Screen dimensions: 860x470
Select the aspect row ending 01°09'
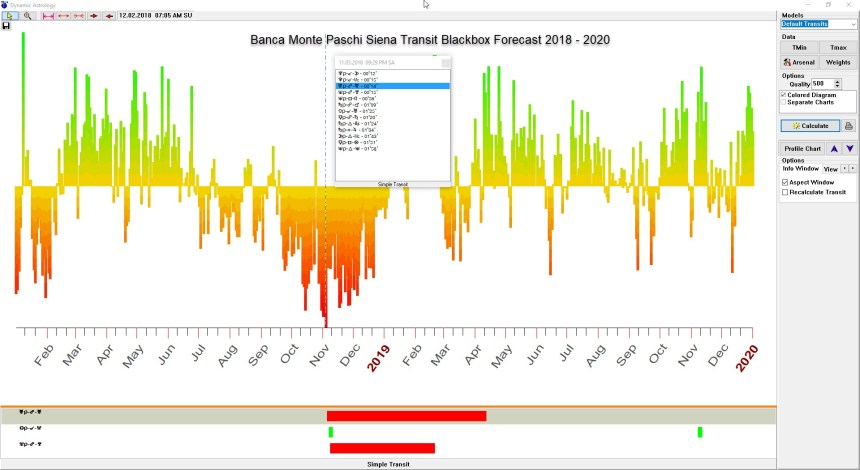(392, 105)
